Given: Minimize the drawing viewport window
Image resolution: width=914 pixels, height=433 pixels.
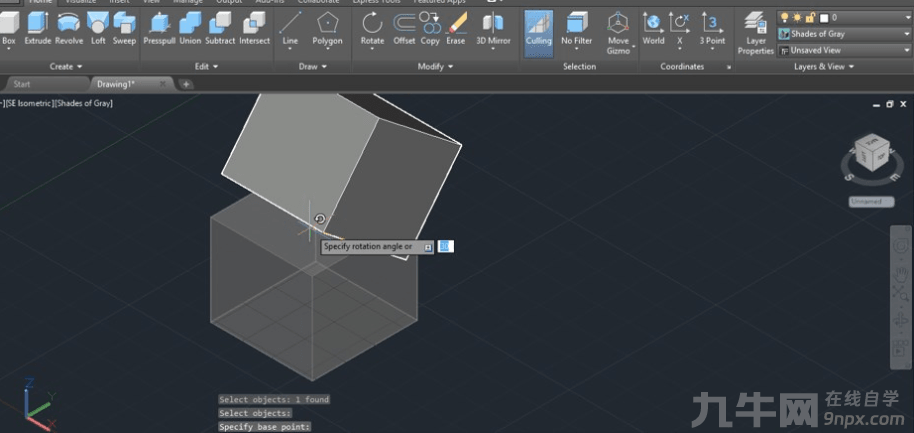Looking at the screenshot, I should click(x=877, y=104).
